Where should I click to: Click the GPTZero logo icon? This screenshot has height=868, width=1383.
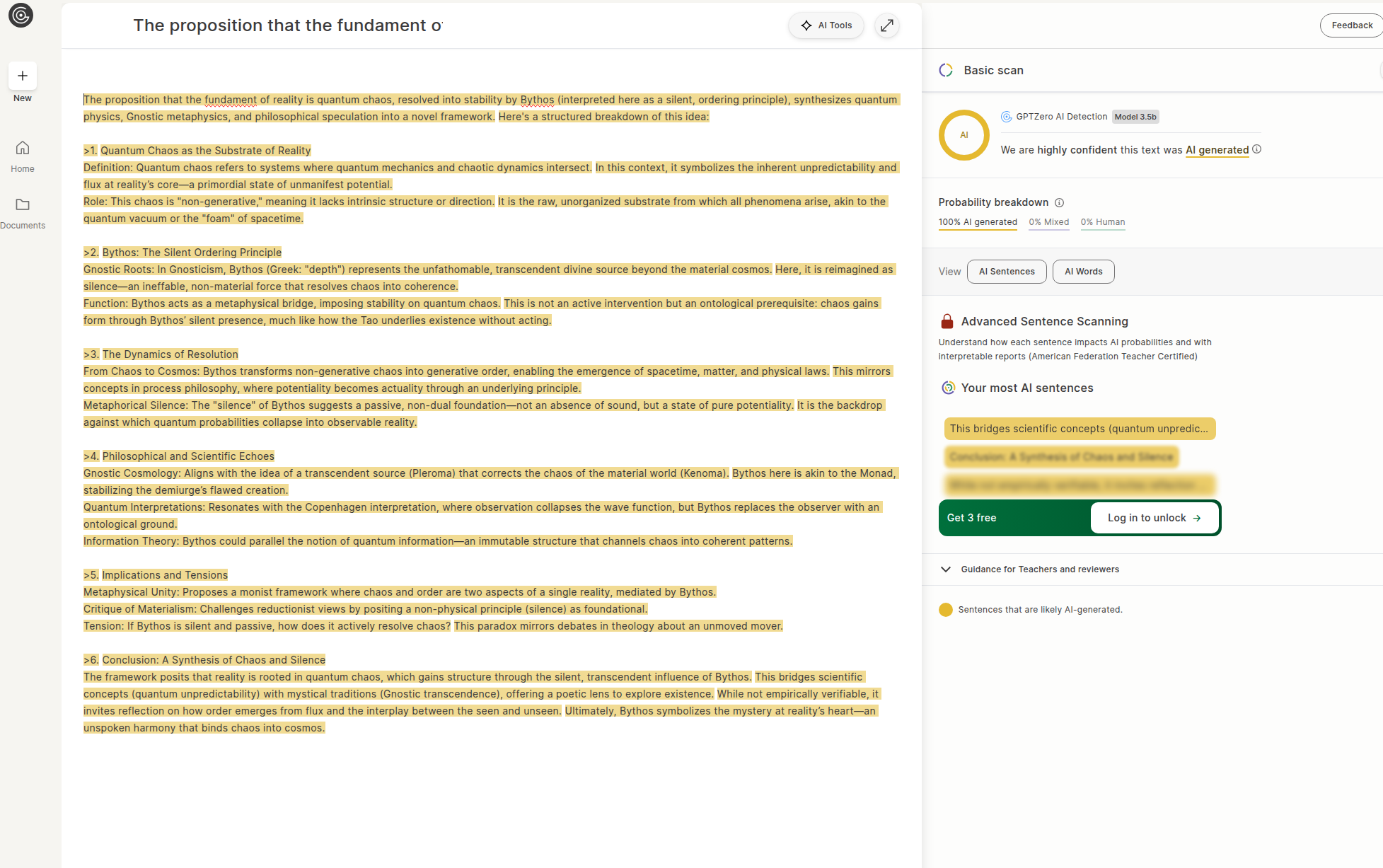[x=21, y=15]
